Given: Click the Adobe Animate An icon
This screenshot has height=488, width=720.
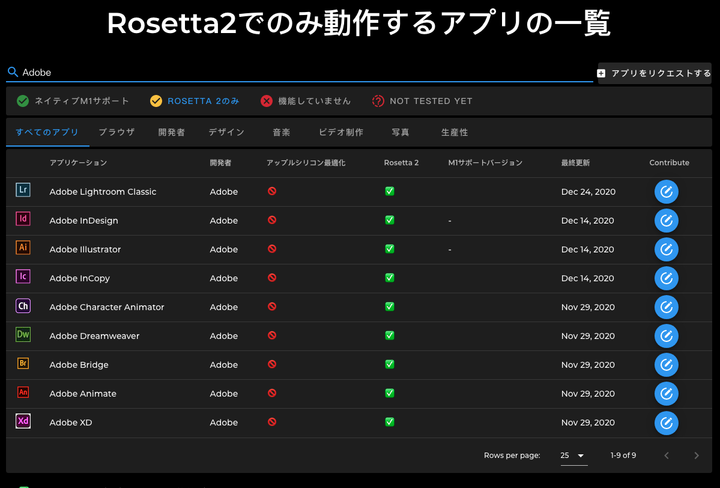Looking at the screenshot, I should [x=23, y=392].
